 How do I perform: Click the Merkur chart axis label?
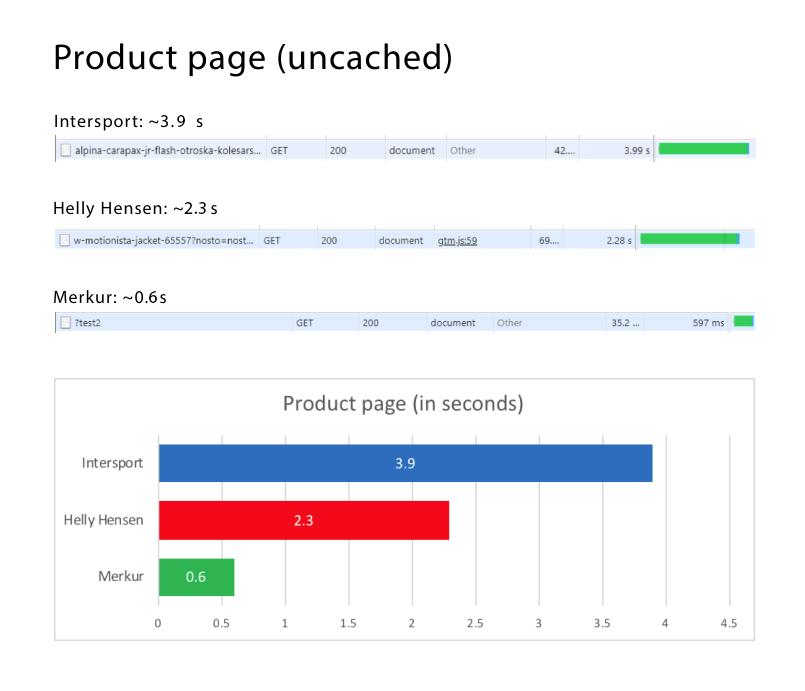click(x=121, y=576)
